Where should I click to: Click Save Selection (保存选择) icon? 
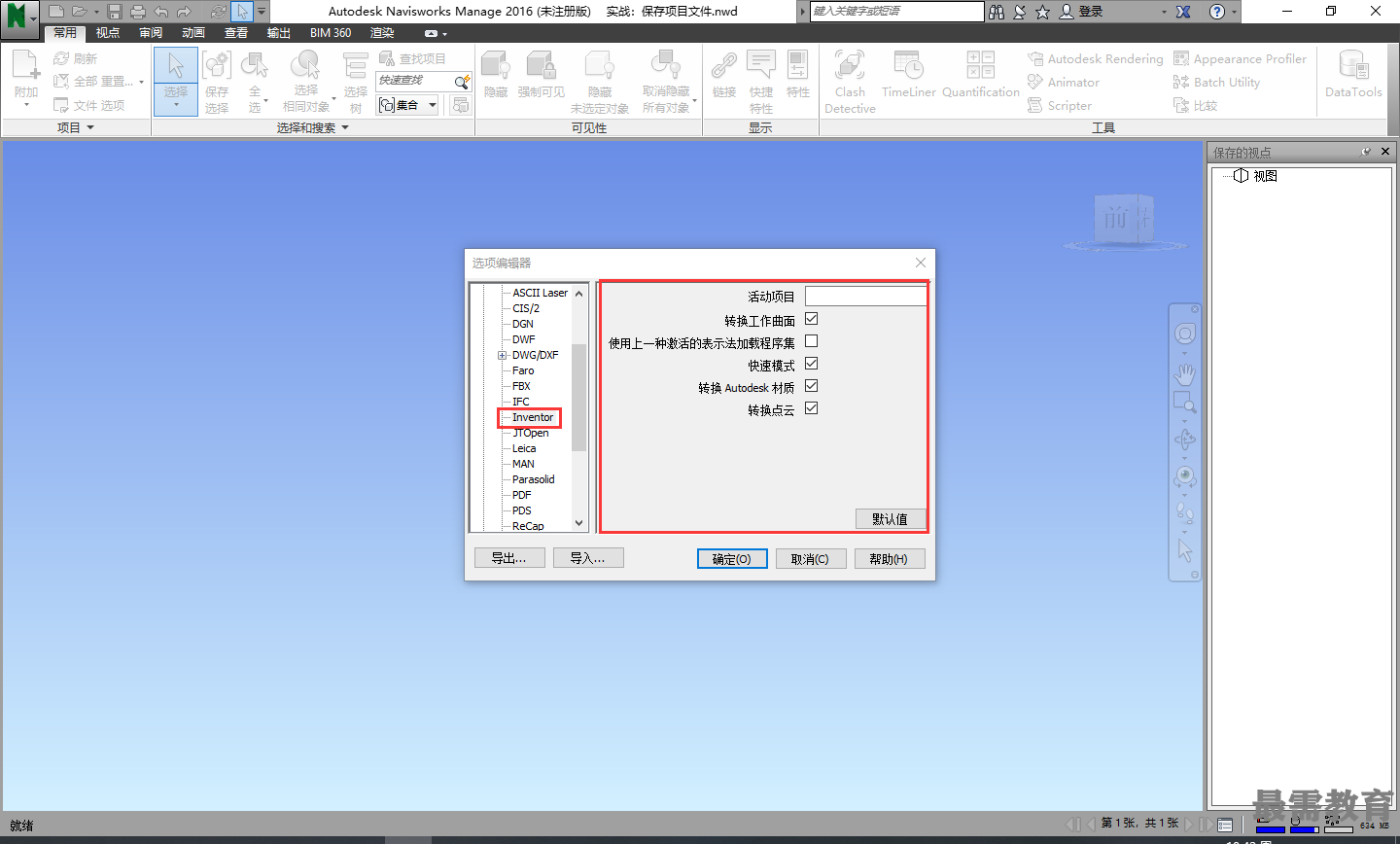217,66
